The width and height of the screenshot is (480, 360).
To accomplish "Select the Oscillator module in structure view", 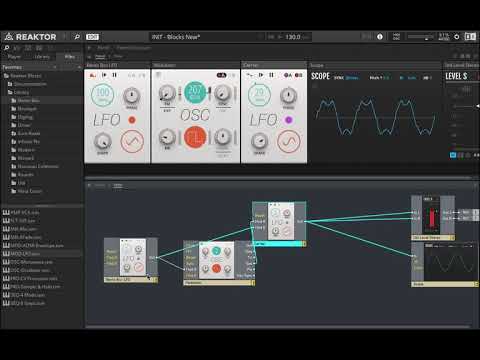I will tap(219, 263).
